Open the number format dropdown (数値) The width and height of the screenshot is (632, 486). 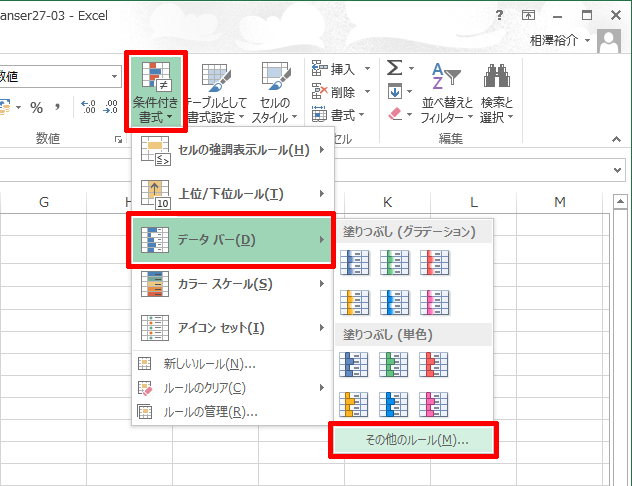pos(114,76)
